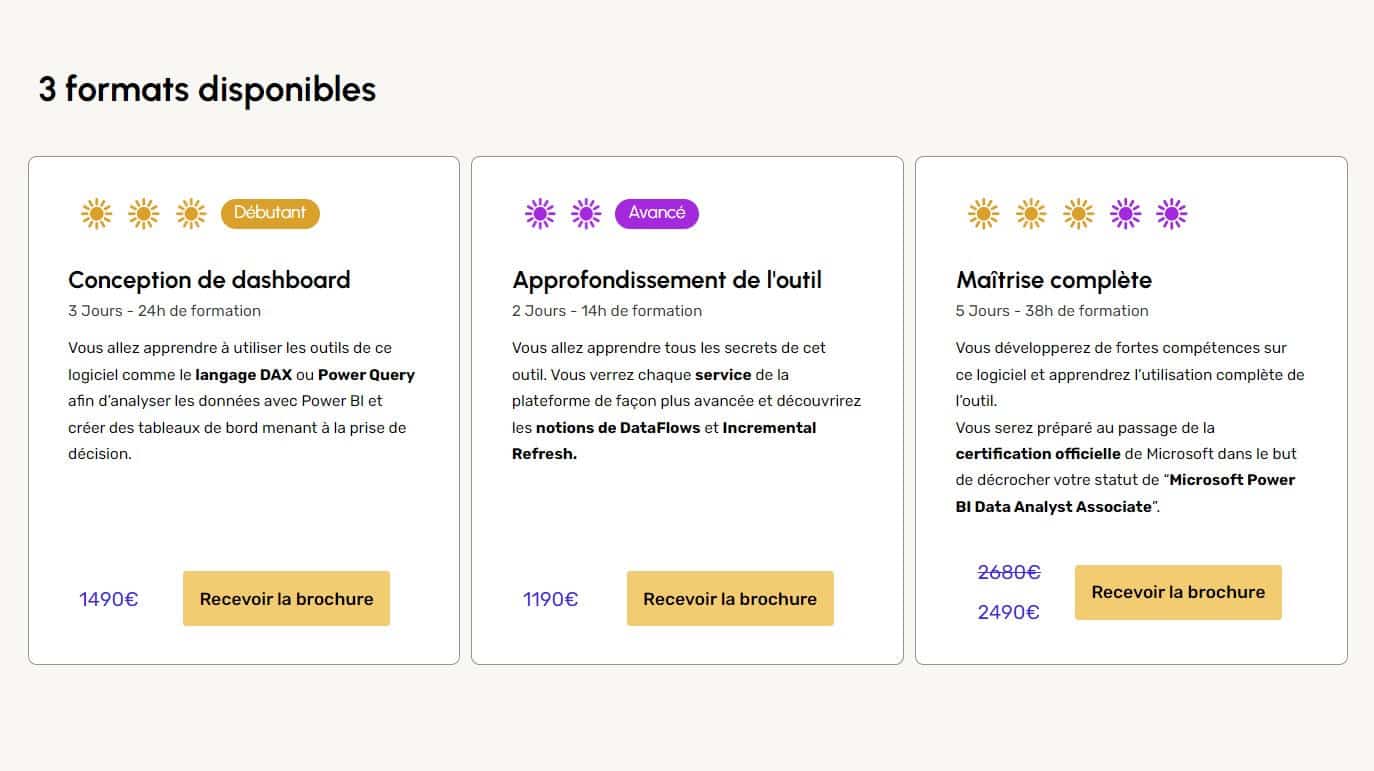Request brochure for Conception de dashboard
1374x771 pixels.
286,599
